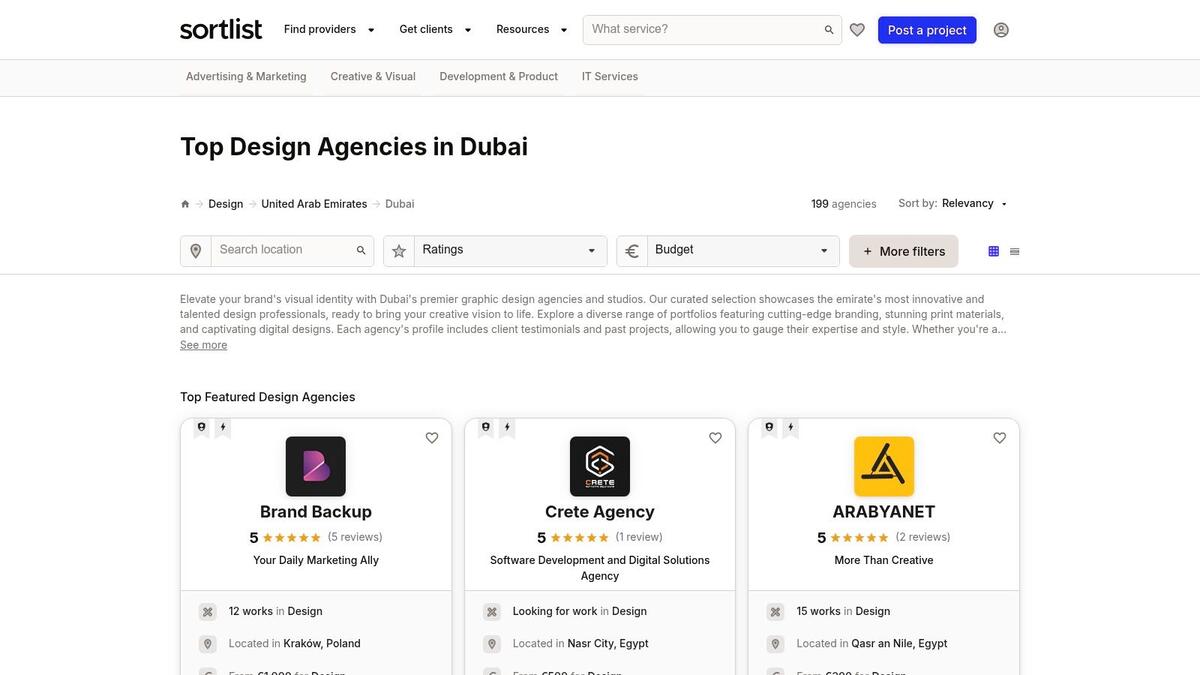The width and height of the screenshot is (1200, 675).
Task: Open the Creative & Visual category
Action: [x=373, y=74]
